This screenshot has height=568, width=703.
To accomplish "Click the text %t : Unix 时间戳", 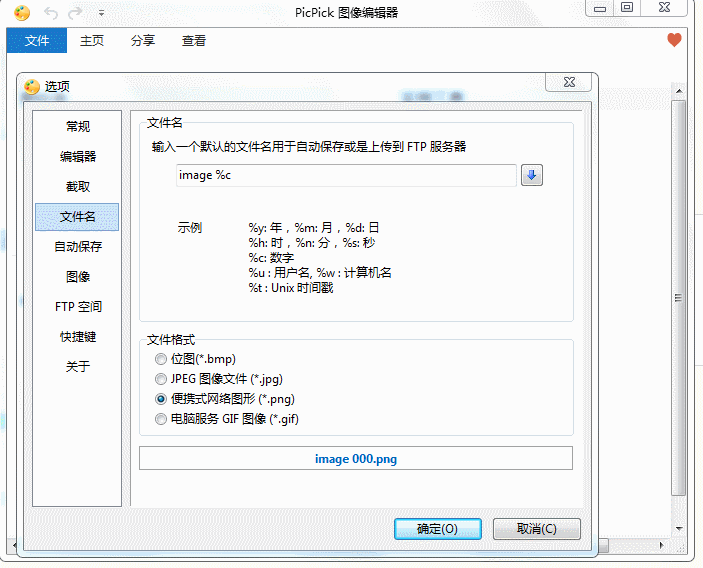I will click(x=291, y=288).
